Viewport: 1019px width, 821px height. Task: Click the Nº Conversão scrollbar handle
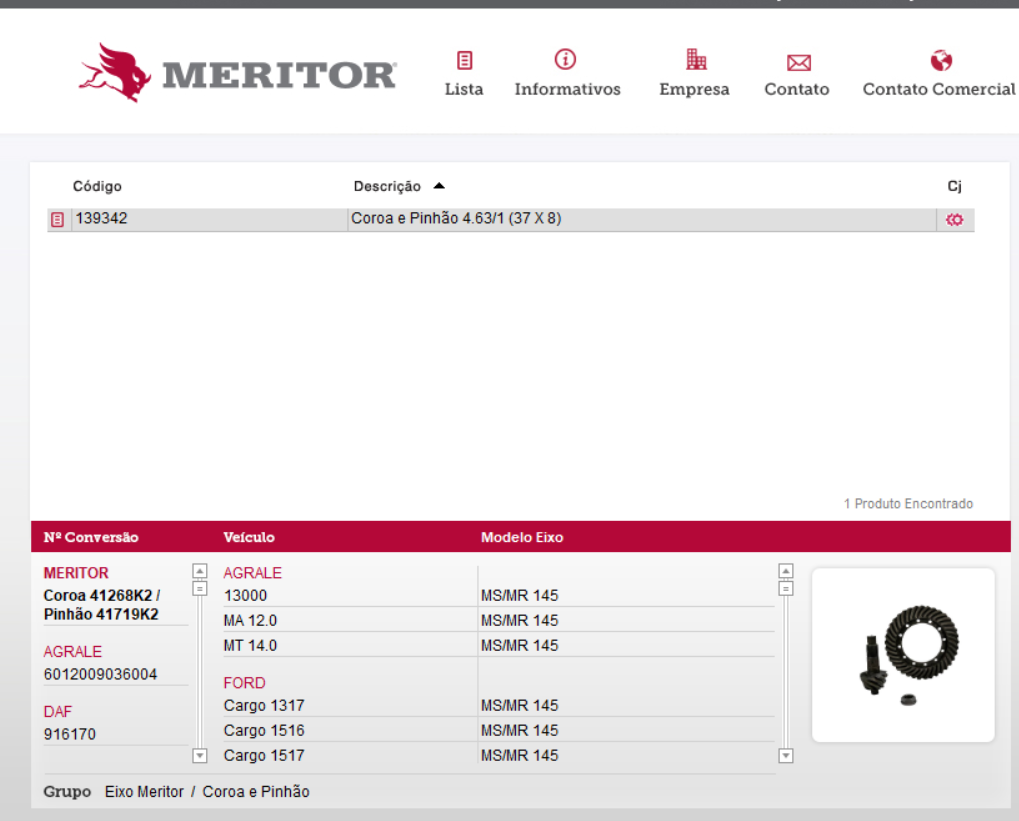(x=200, y=589)
